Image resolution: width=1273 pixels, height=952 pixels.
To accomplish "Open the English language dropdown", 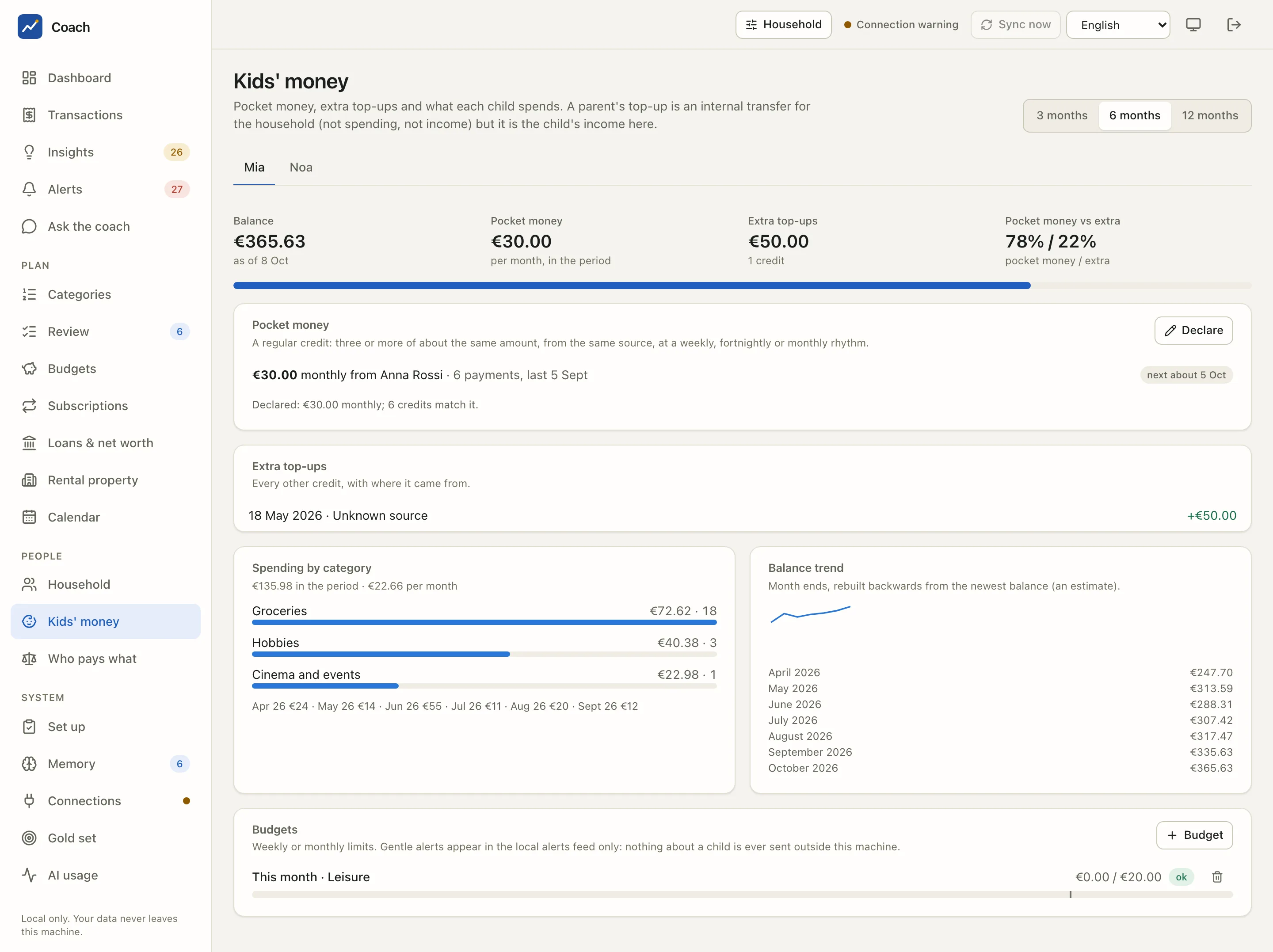I will pos(1117,25).
